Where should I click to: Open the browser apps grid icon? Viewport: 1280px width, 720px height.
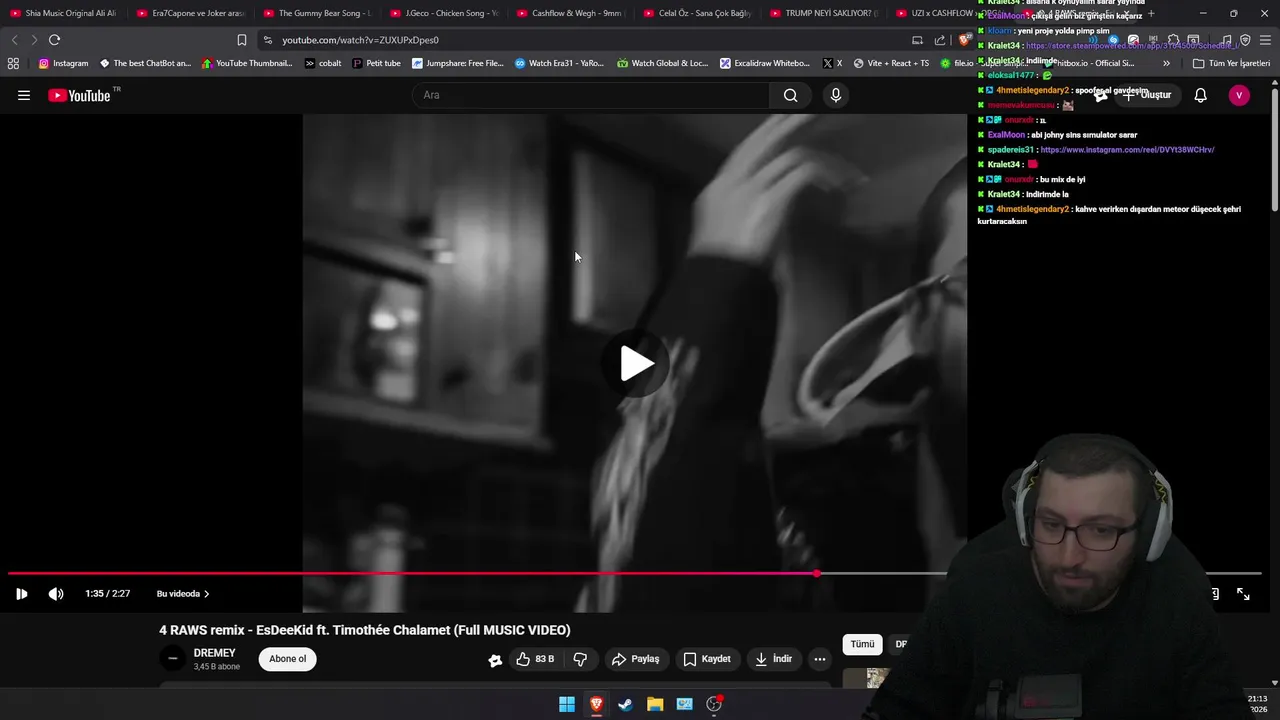tap(13, 63)
